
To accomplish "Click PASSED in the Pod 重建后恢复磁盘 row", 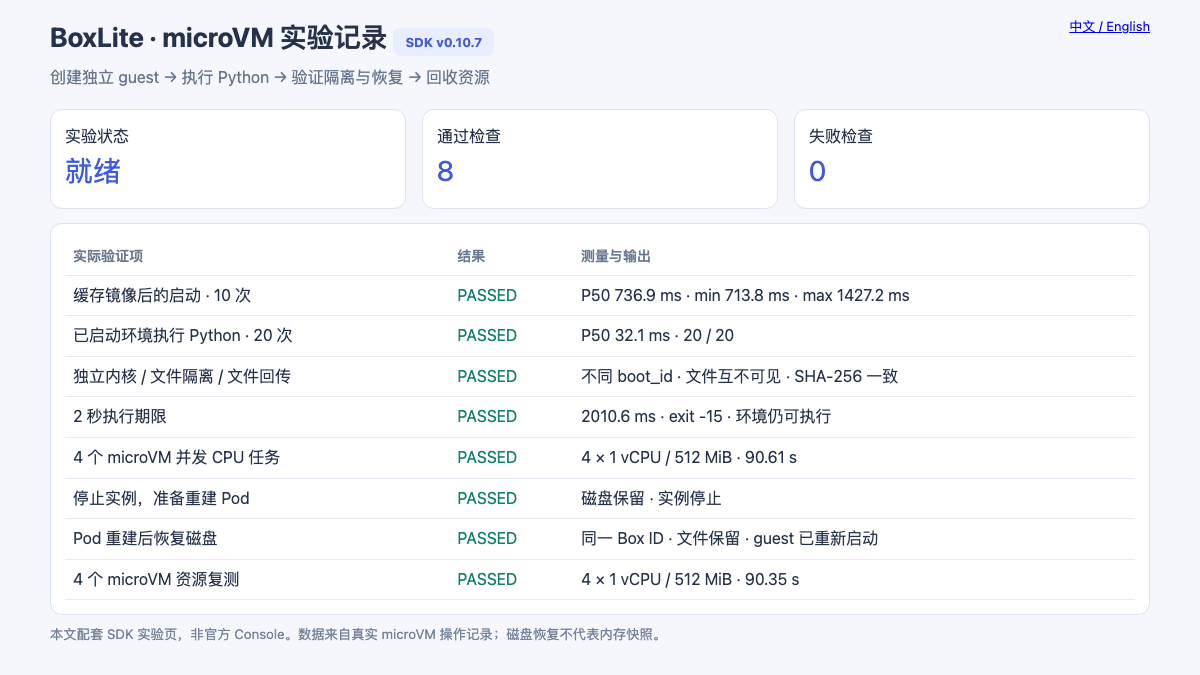I will coord(487,538).
